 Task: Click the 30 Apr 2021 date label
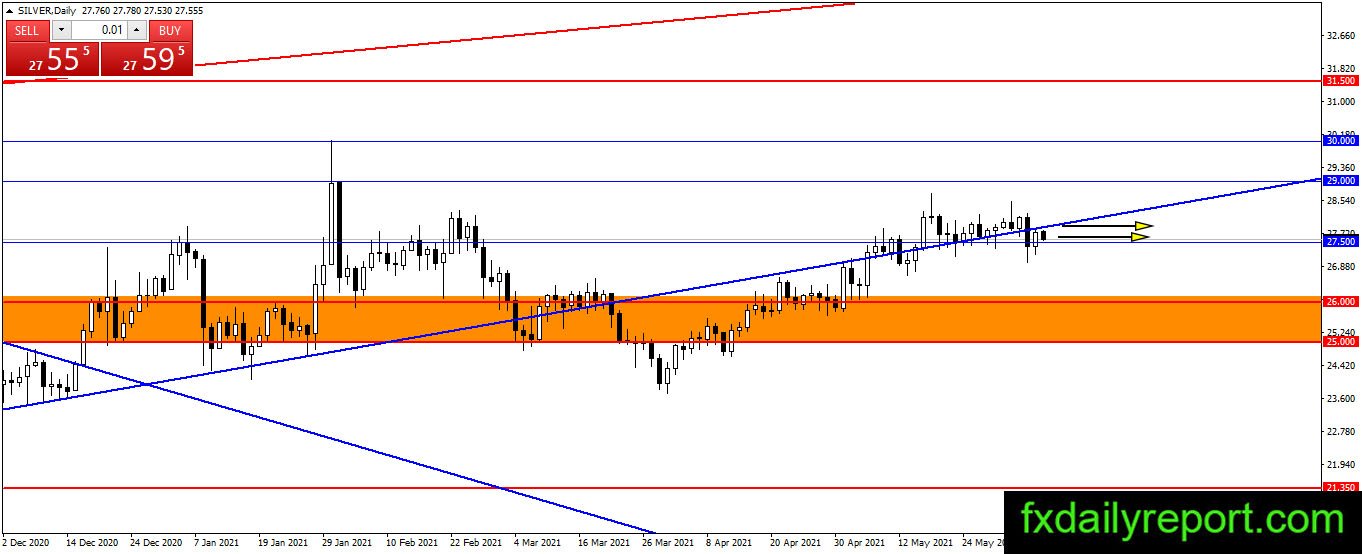click(859, 543)
